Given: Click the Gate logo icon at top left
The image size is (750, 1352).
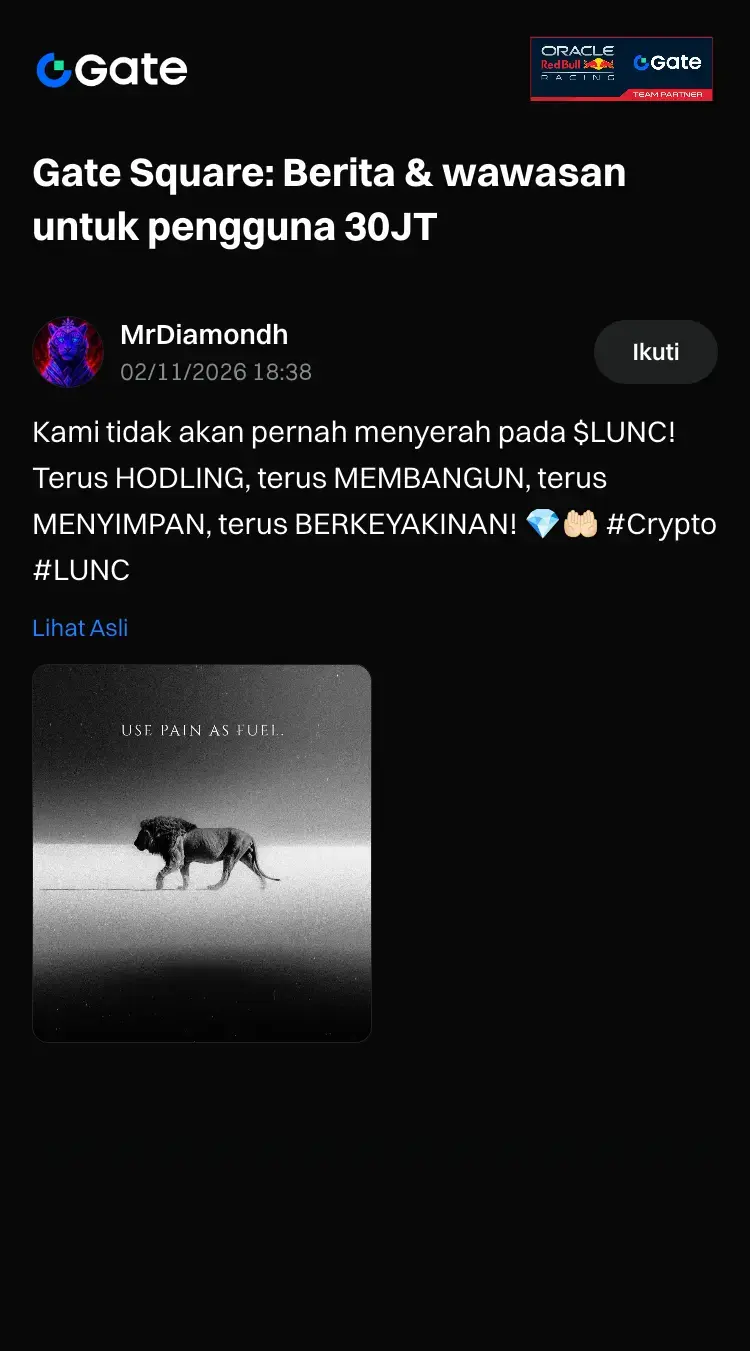Looking at the screenshot, I should [x=53, y=70].
